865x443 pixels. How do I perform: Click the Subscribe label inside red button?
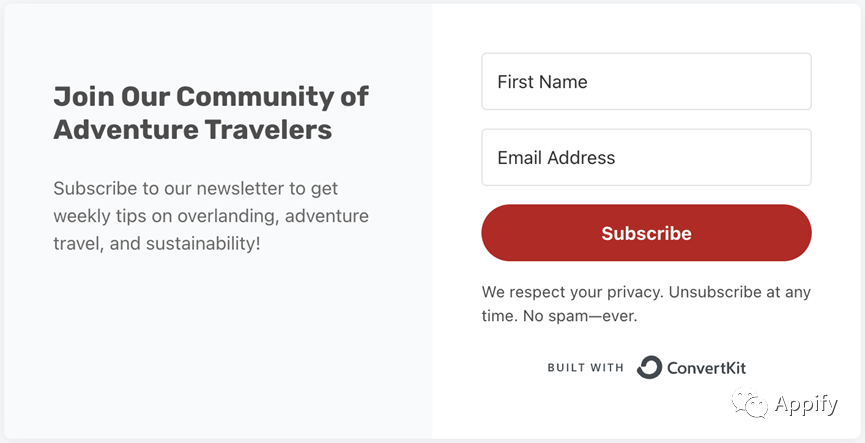pos(646,233)
